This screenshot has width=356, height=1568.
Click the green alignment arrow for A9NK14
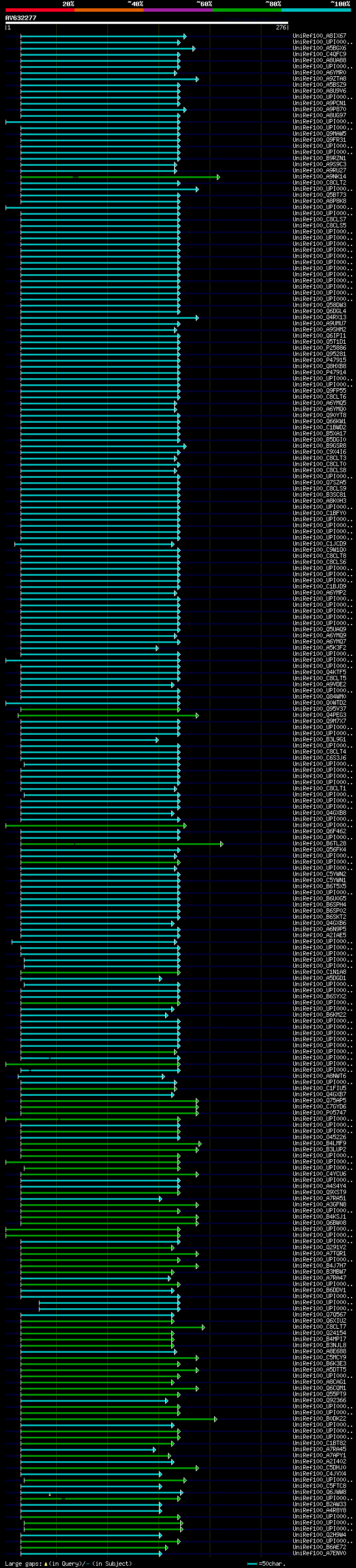coord(120,177)
